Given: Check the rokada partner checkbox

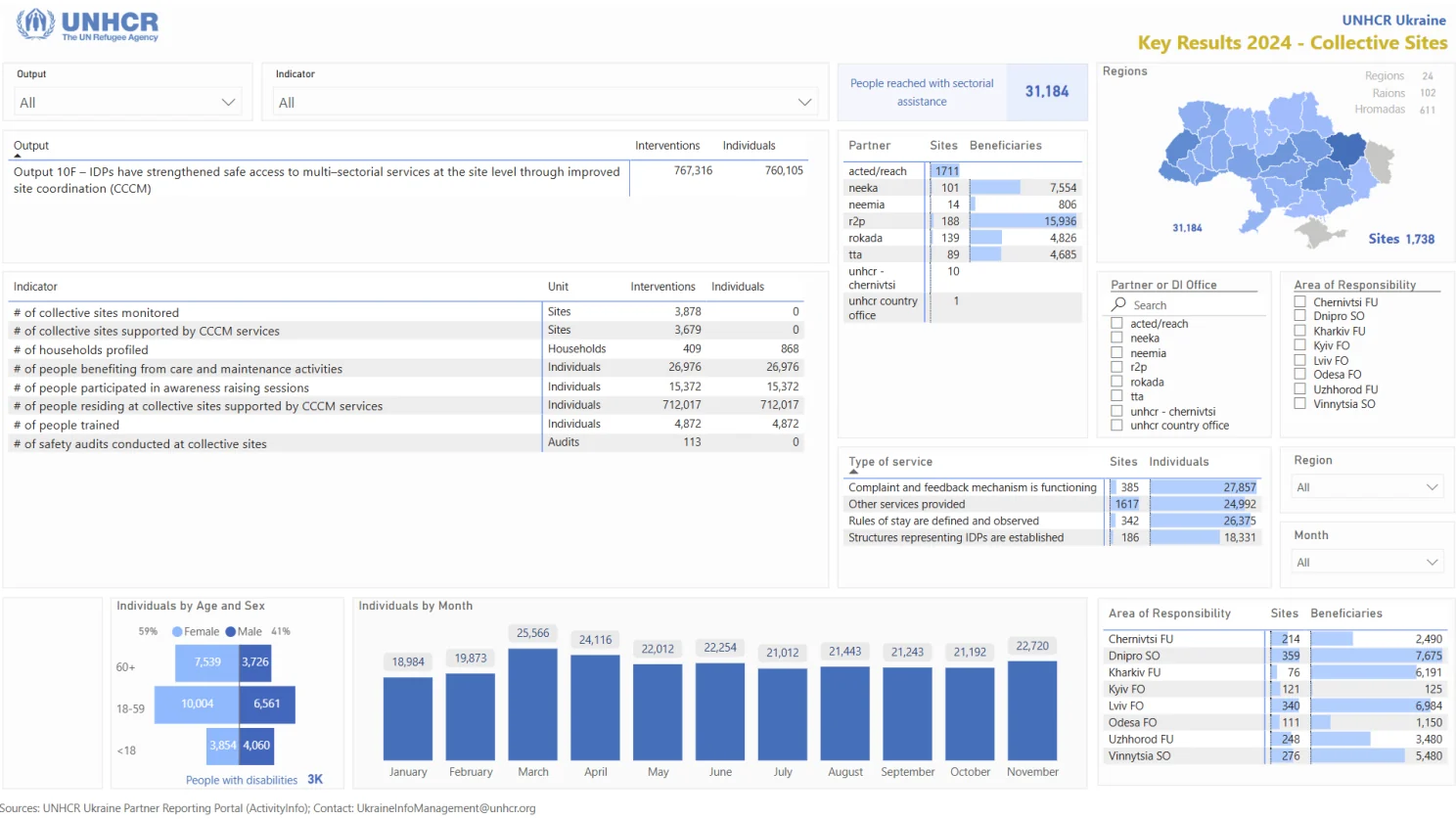Looking at the screenshot, I should coord(1116,382).
